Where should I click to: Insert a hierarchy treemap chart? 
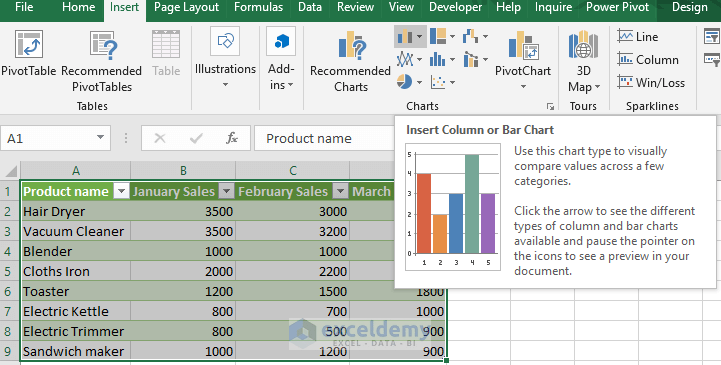click(x=438, y=36)
